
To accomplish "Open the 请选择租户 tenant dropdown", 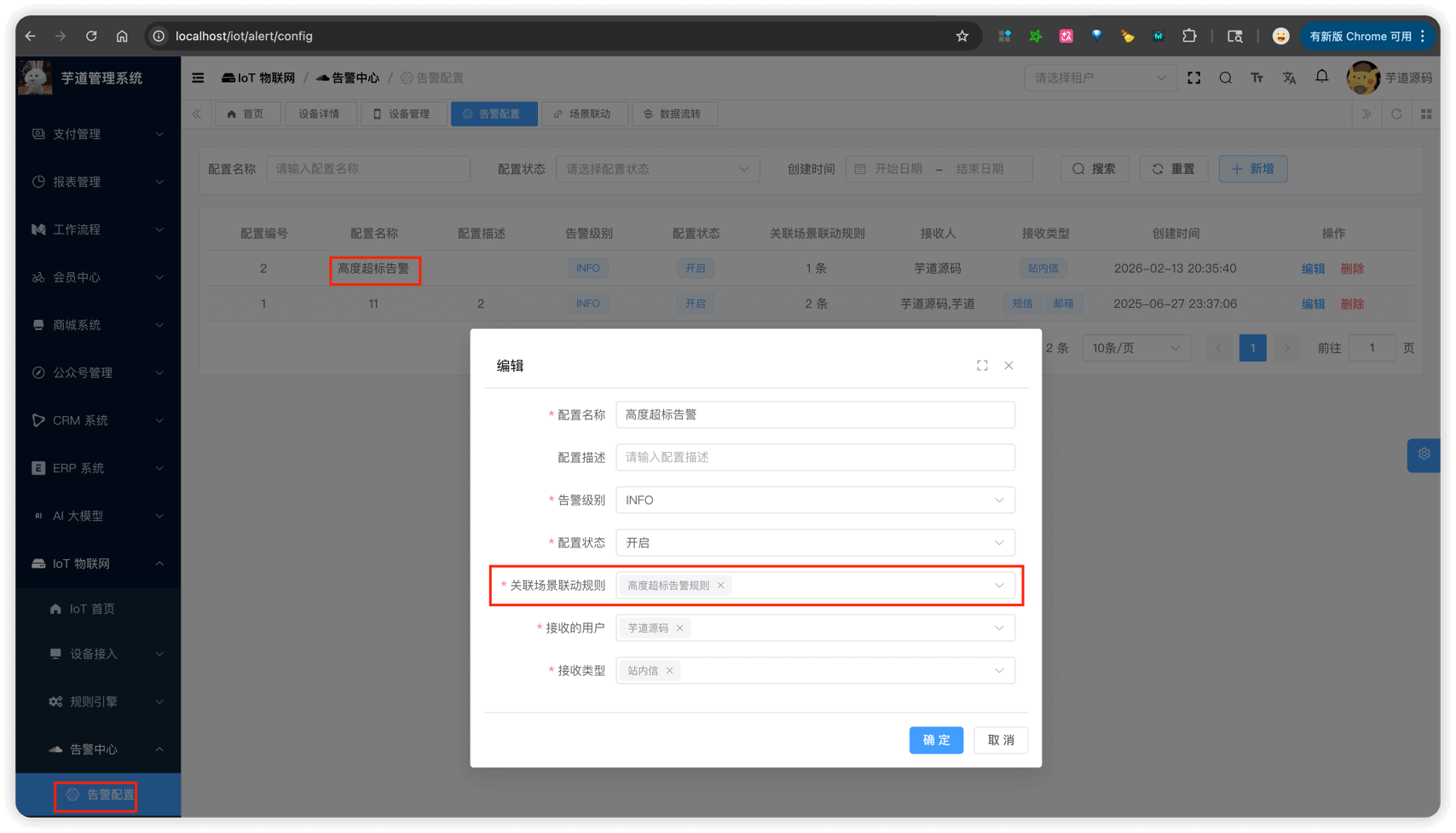I will 1100,78.
